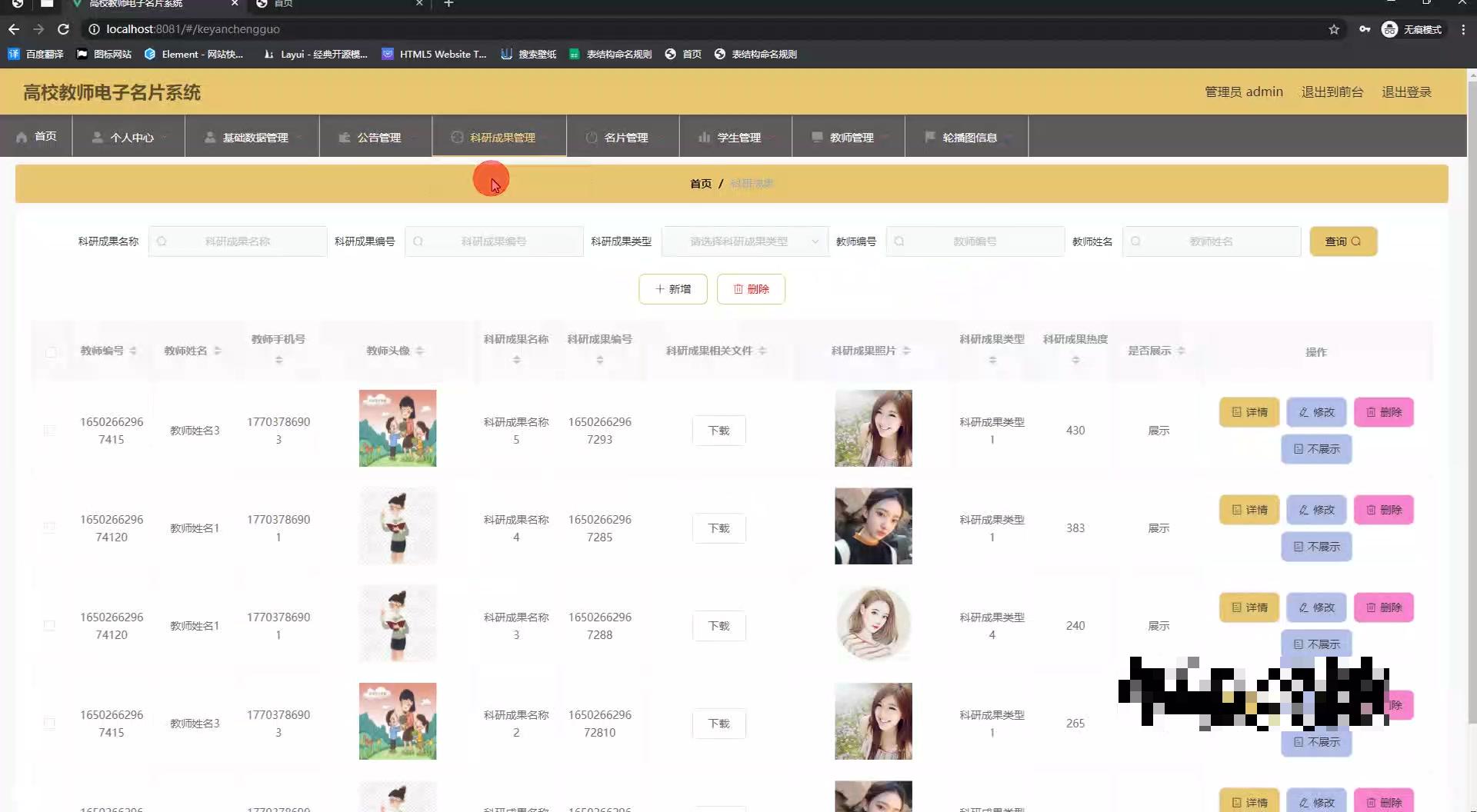This screenshot has height=812, width=1477.
Task: Select the 轮播图信息 flag icon
Action: [930, 137]
